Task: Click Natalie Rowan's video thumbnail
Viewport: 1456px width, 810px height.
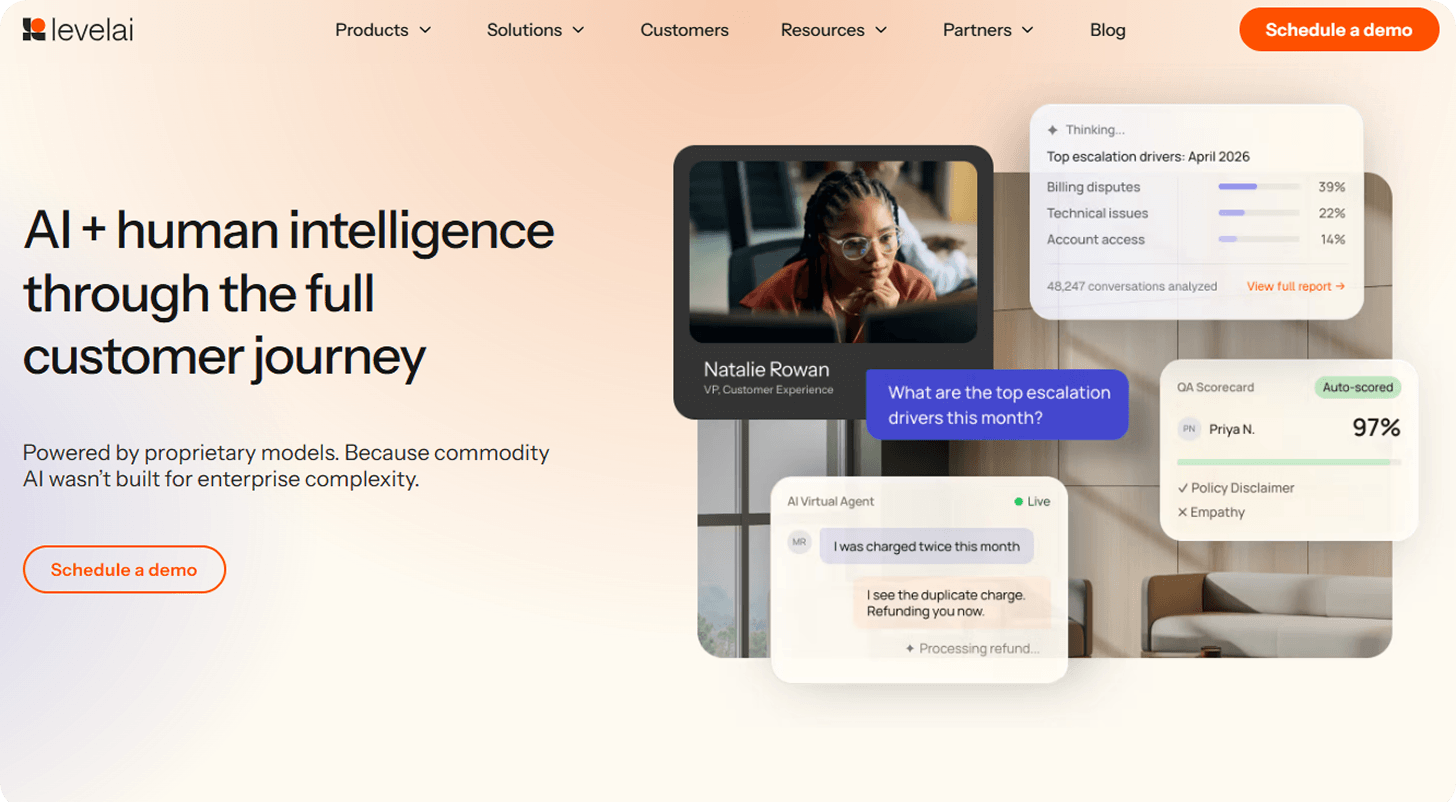Action: tap(833, 252)
